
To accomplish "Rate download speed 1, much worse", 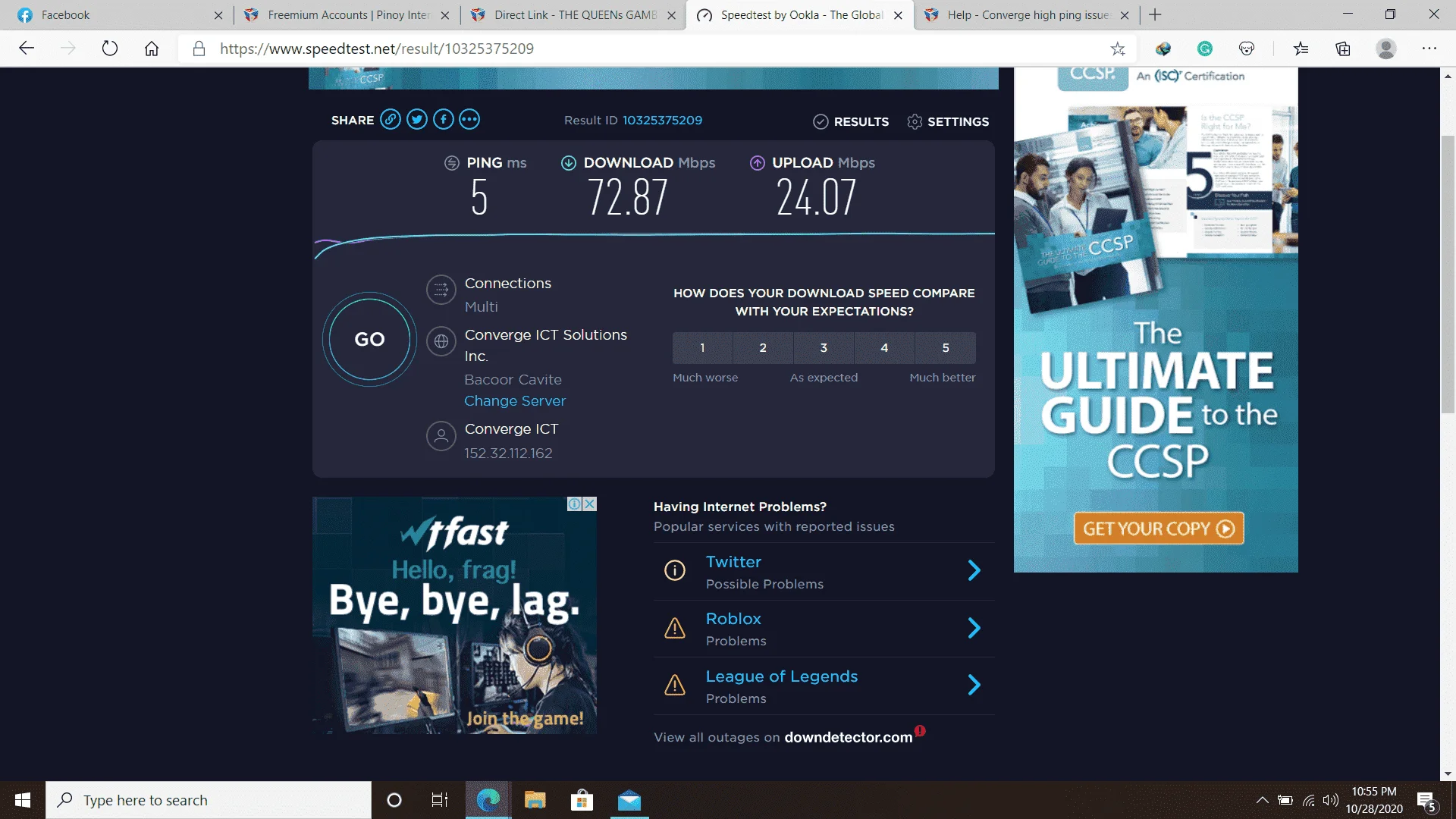I will point(702,347).
